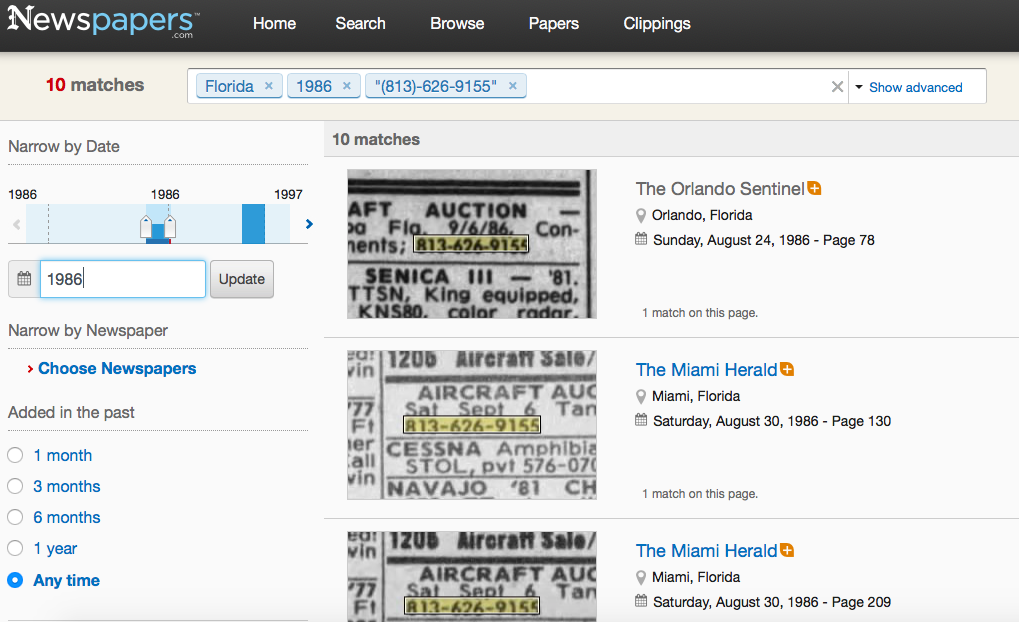Remove the 1986 search tag
Viewport: 1019px width, 622px height.
click(x=346, y=87)
